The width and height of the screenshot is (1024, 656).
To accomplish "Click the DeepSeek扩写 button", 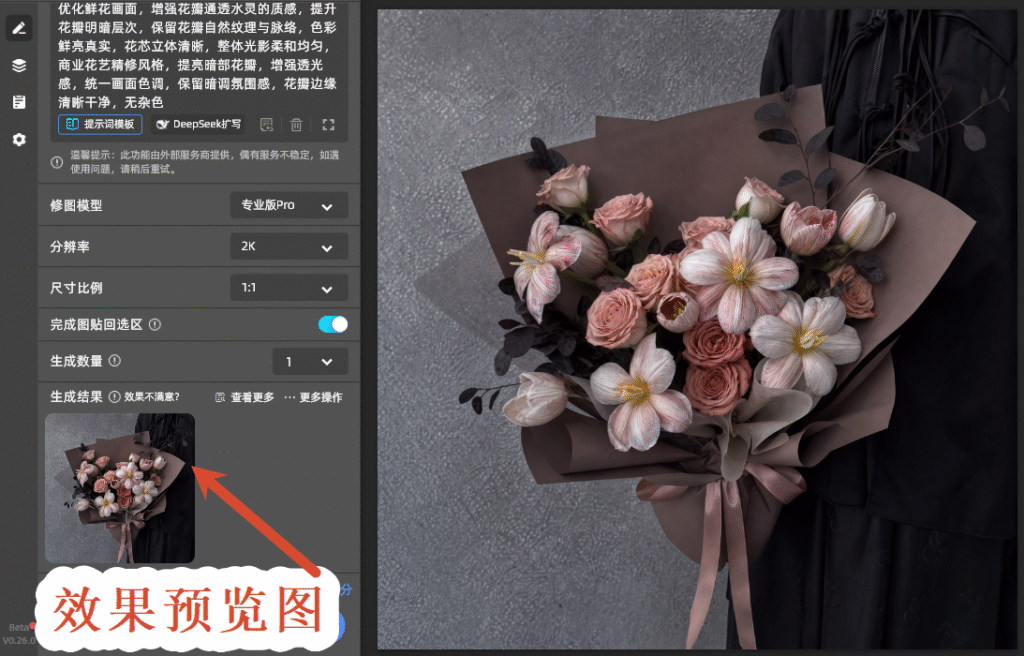I will click(199, 124).
